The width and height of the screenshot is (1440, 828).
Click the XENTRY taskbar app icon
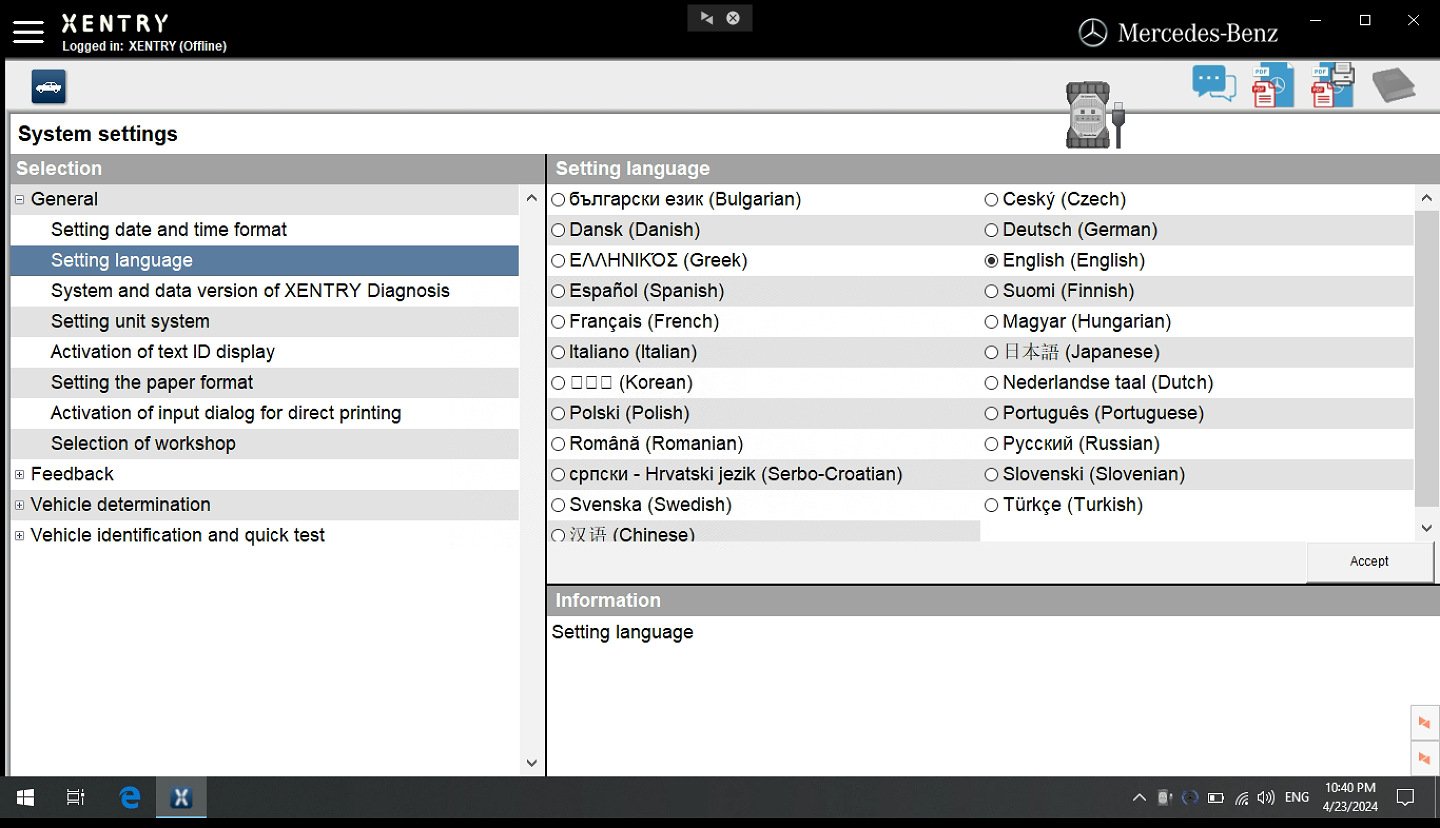coord(181,797)
